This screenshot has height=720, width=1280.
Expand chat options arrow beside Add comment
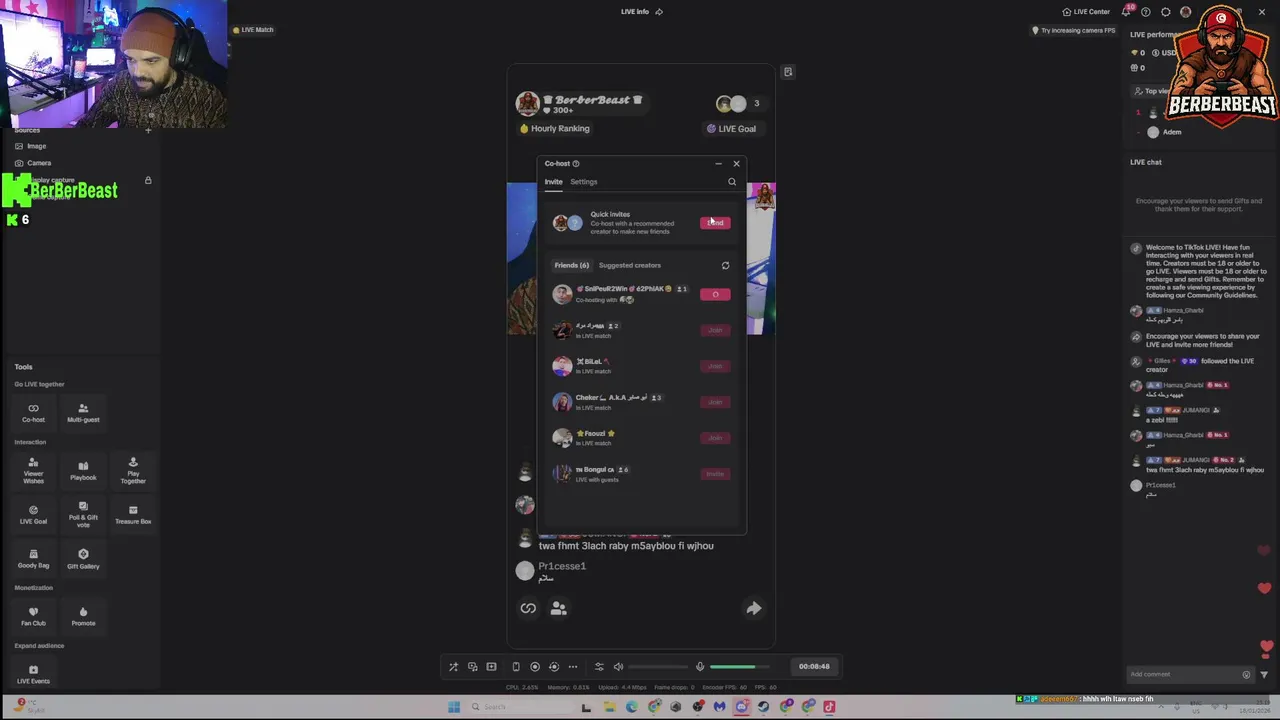pyautogui.click(x=1264, y=674)
